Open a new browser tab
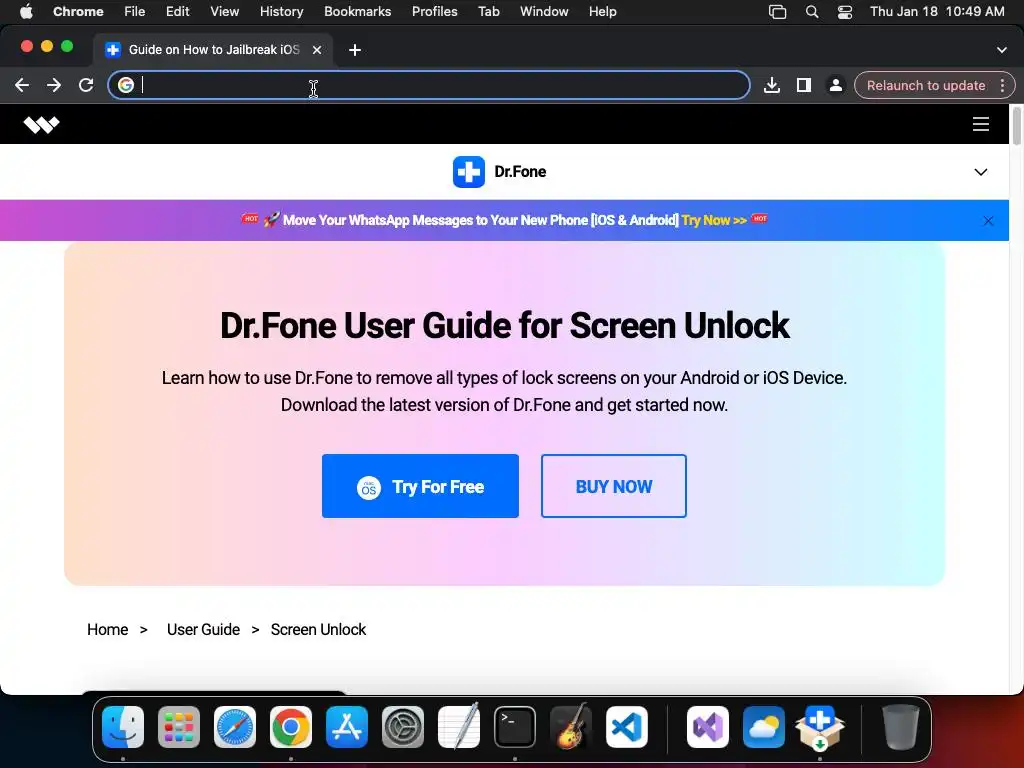 [355, 50]
